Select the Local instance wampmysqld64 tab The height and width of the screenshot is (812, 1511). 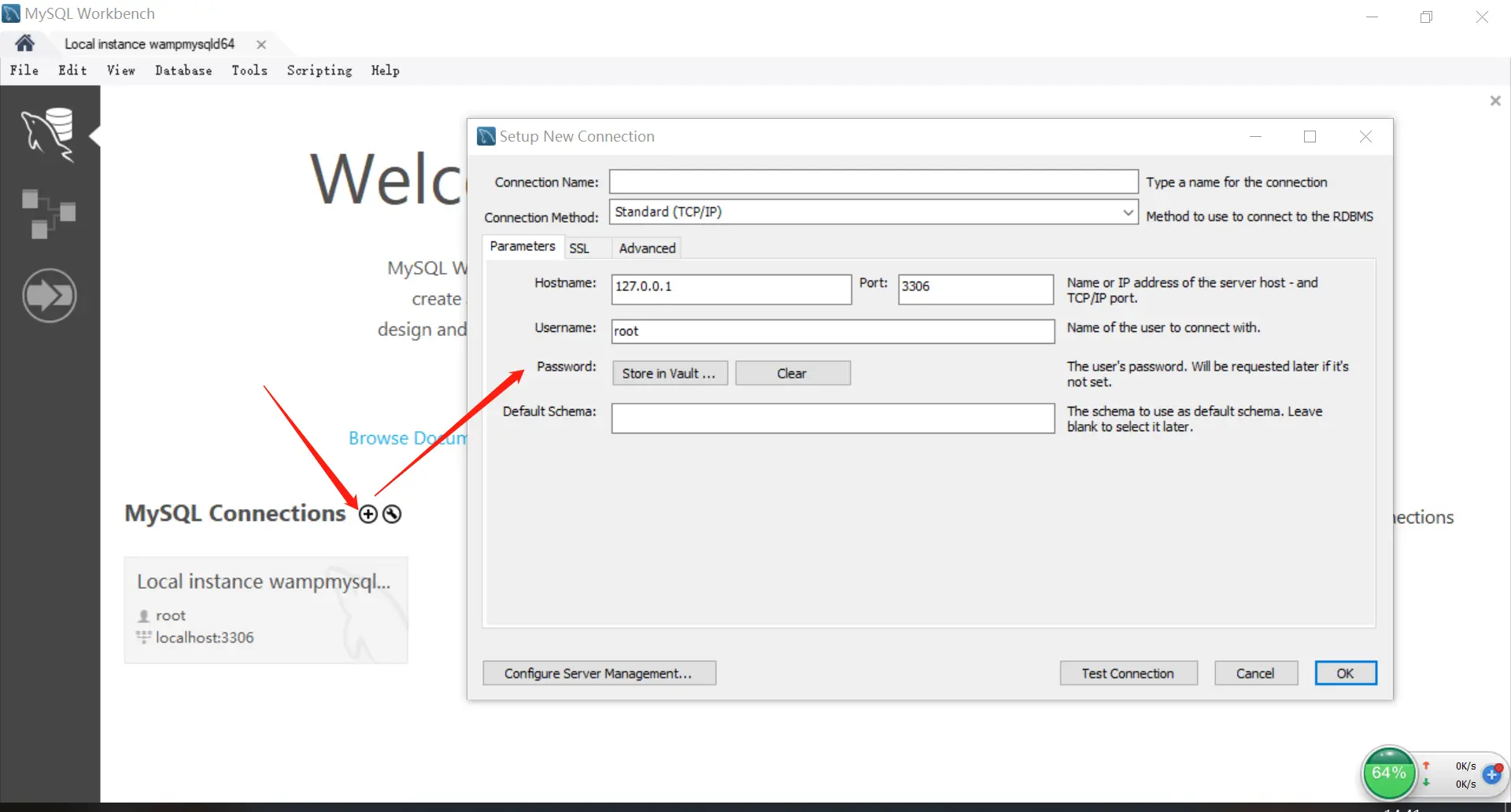pyautogui.click(x=150, y=44)
